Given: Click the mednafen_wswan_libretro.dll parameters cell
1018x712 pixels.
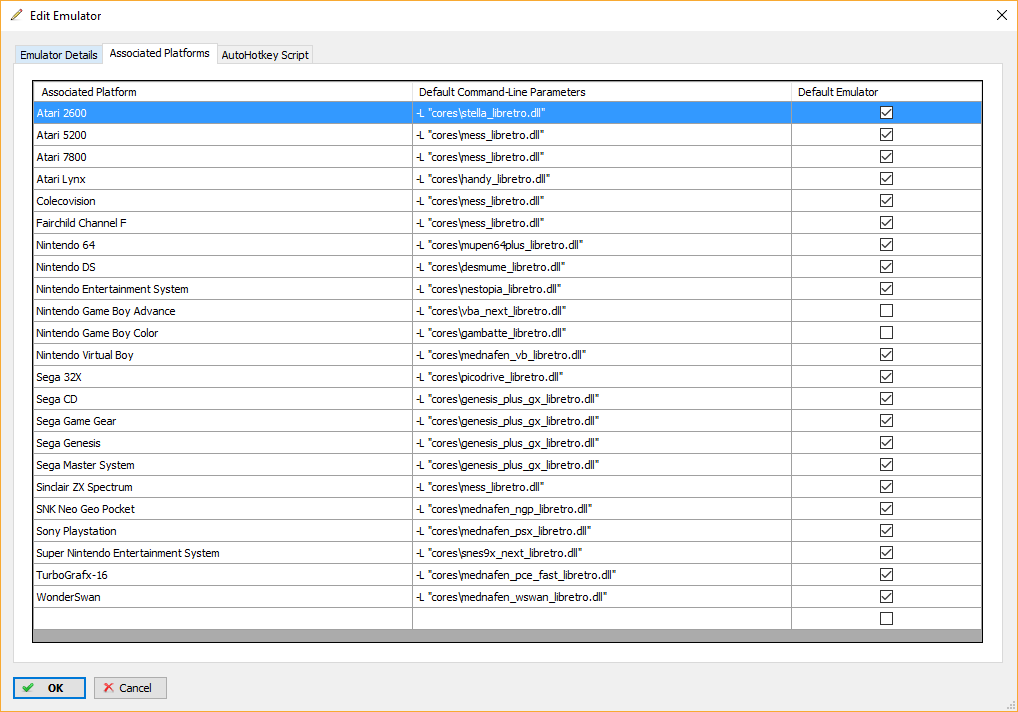Looking at the screenshot, I should 602,597.
